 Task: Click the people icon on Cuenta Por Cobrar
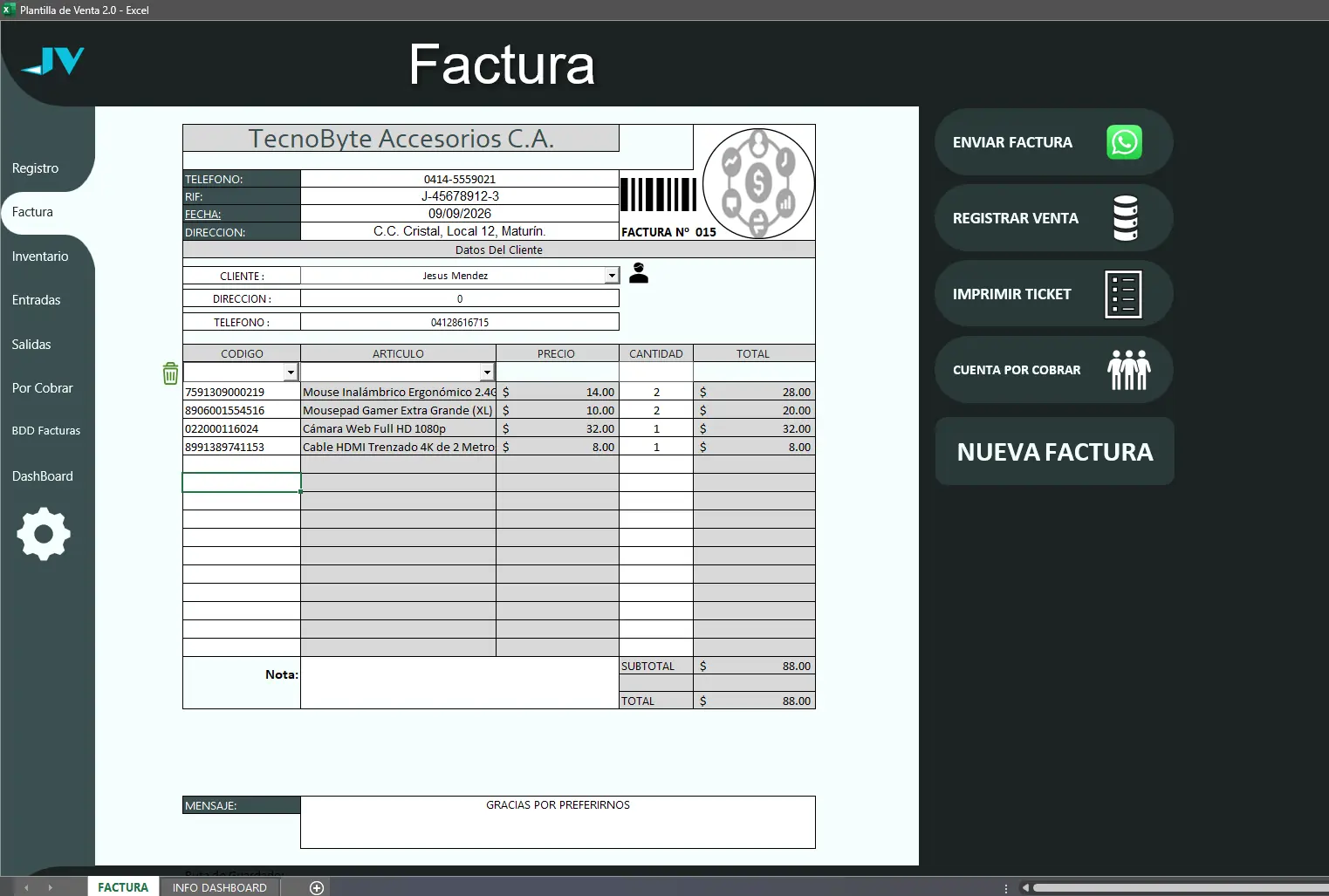1129,370
